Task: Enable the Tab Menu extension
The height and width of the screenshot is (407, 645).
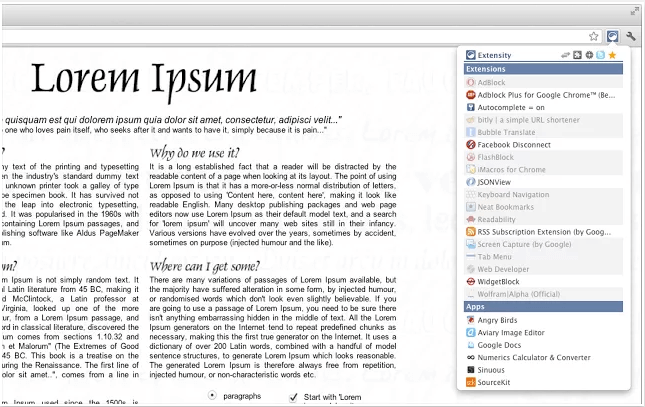Action: [543, 257]
